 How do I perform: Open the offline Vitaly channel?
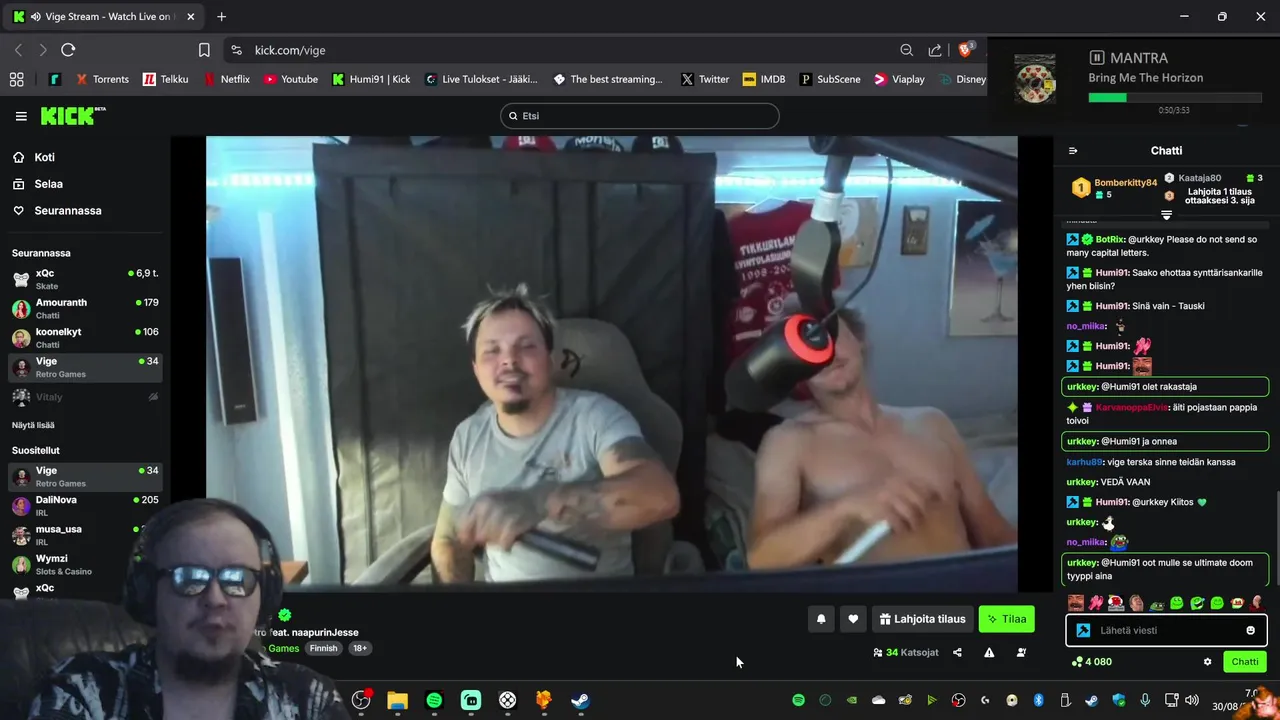tap(85, 397)
